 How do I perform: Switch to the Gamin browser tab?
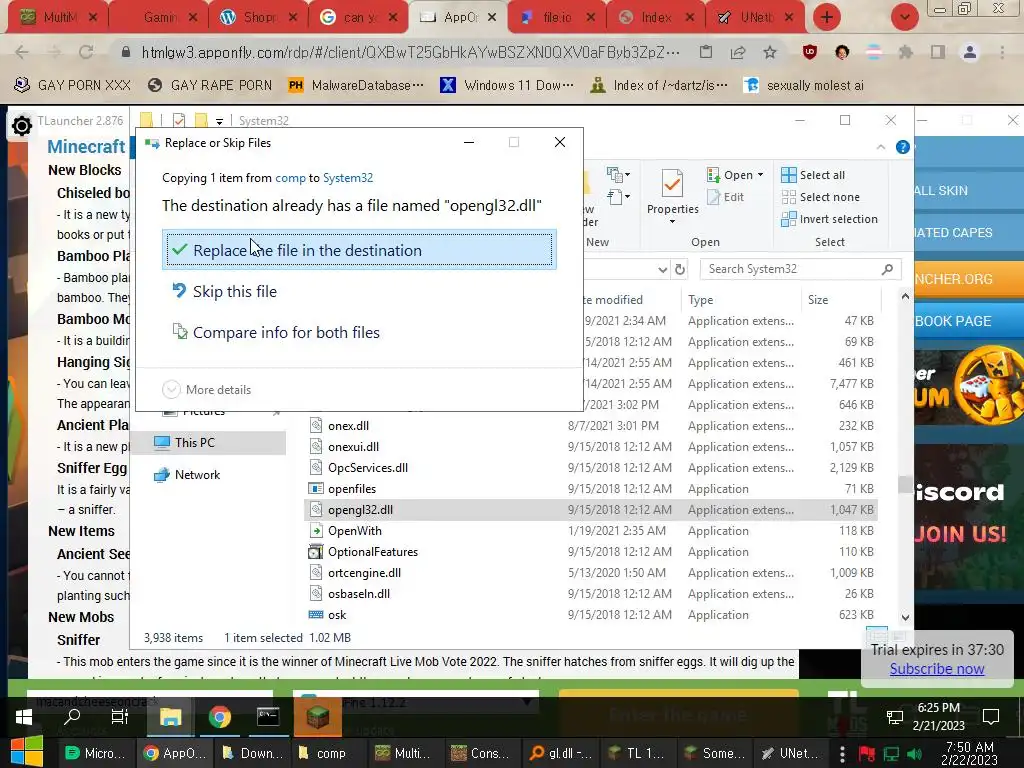[159, 18]
